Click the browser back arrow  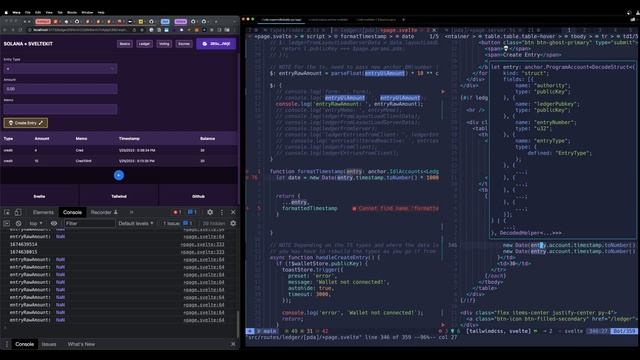tap(5, 30)
